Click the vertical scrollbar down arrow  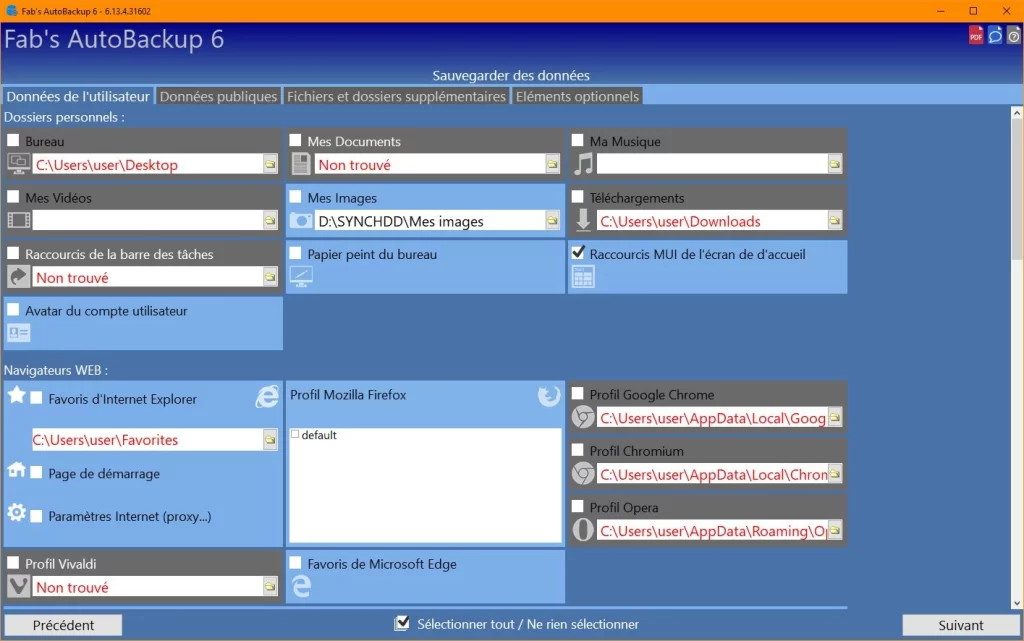tap(1016, 603)
